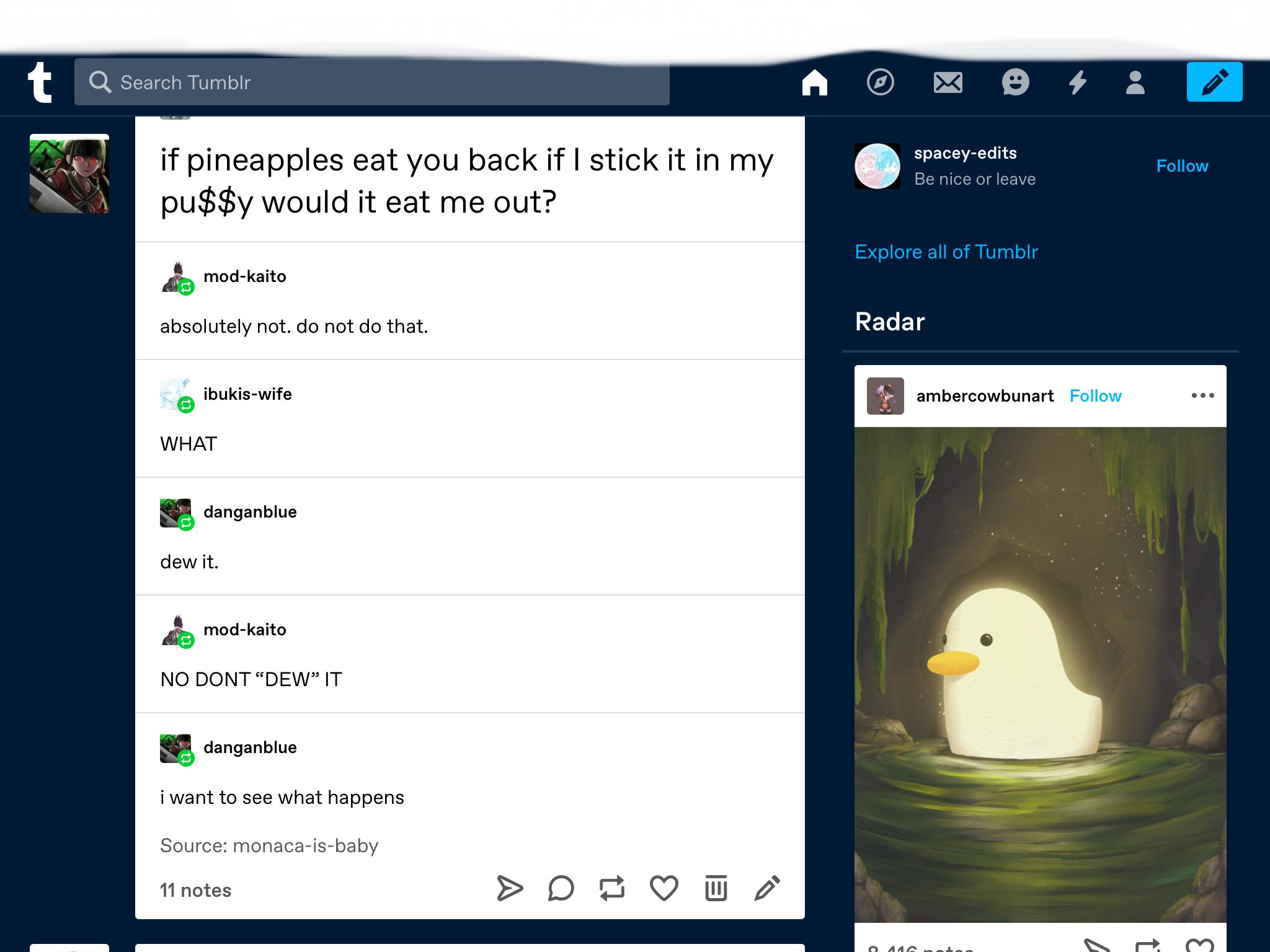
Task: Click the Tumblr logo
Action: pos(40,82)
